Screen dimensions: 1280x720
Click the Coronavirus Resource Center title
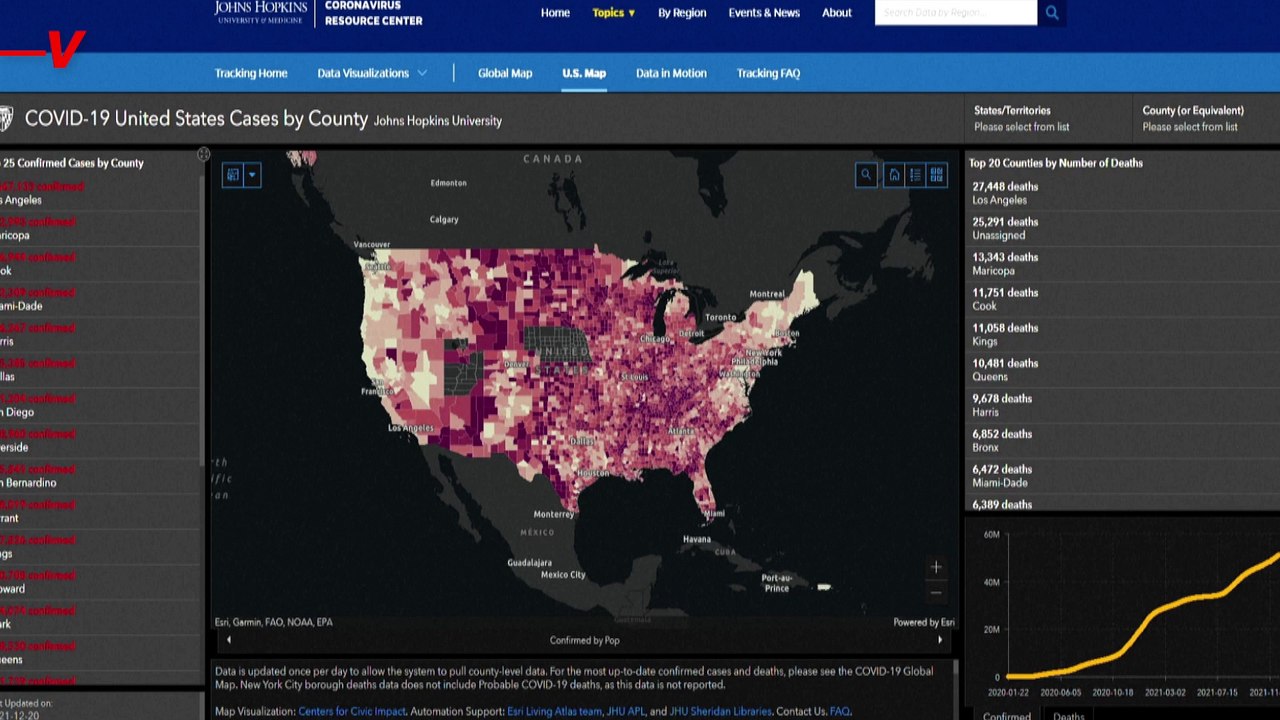[373, 13]
